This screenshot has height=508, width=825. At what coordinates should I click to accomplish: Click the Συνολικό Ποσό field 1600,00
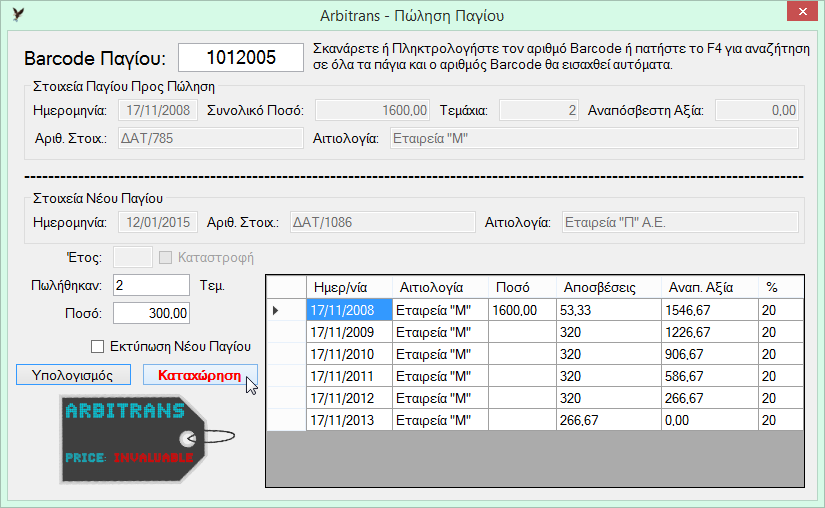(373, 110)
